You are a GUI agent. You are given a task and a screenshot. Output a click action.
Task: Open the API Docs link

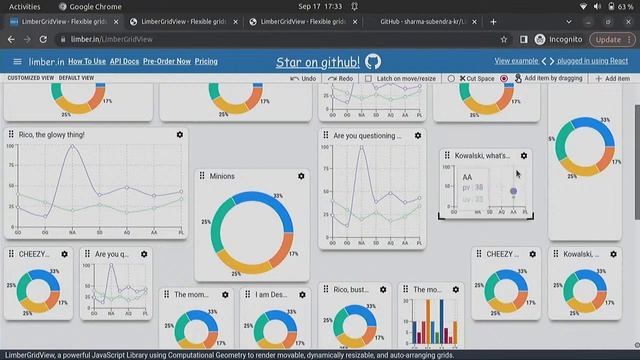(x=124, y=61)
